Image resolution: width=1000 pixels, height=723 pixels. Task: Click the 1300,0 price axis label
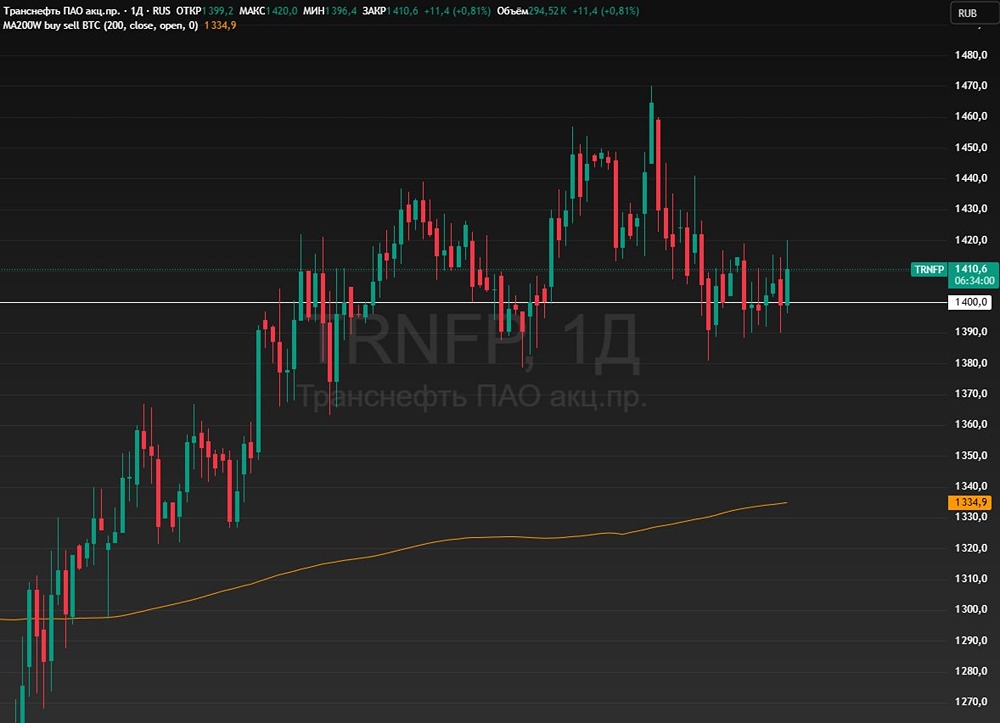tap(971, 609)
